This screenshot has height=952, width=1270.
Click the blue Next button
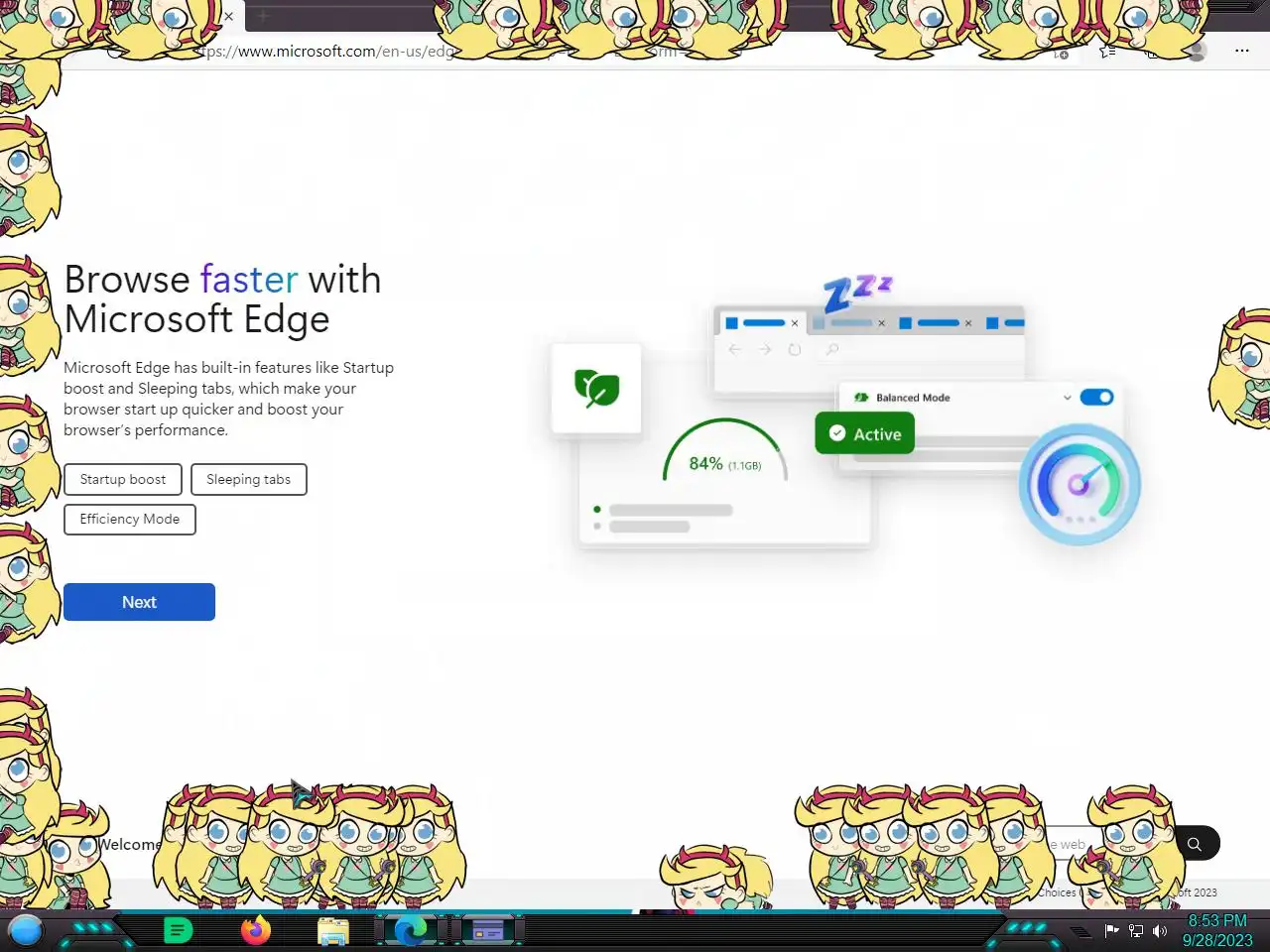tap(139, 602)
